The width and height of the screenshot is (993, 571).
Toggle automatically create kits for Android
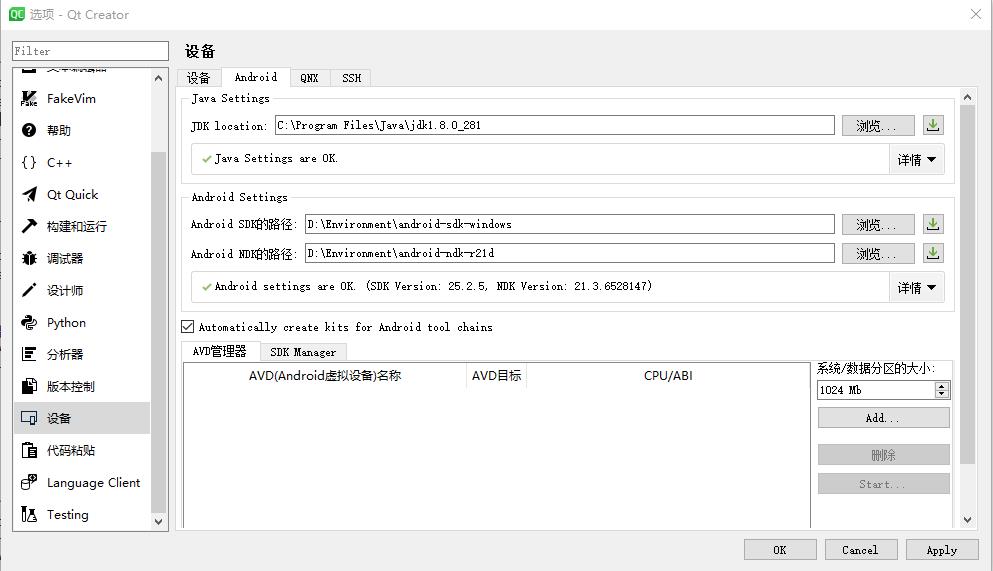[187, 327]
